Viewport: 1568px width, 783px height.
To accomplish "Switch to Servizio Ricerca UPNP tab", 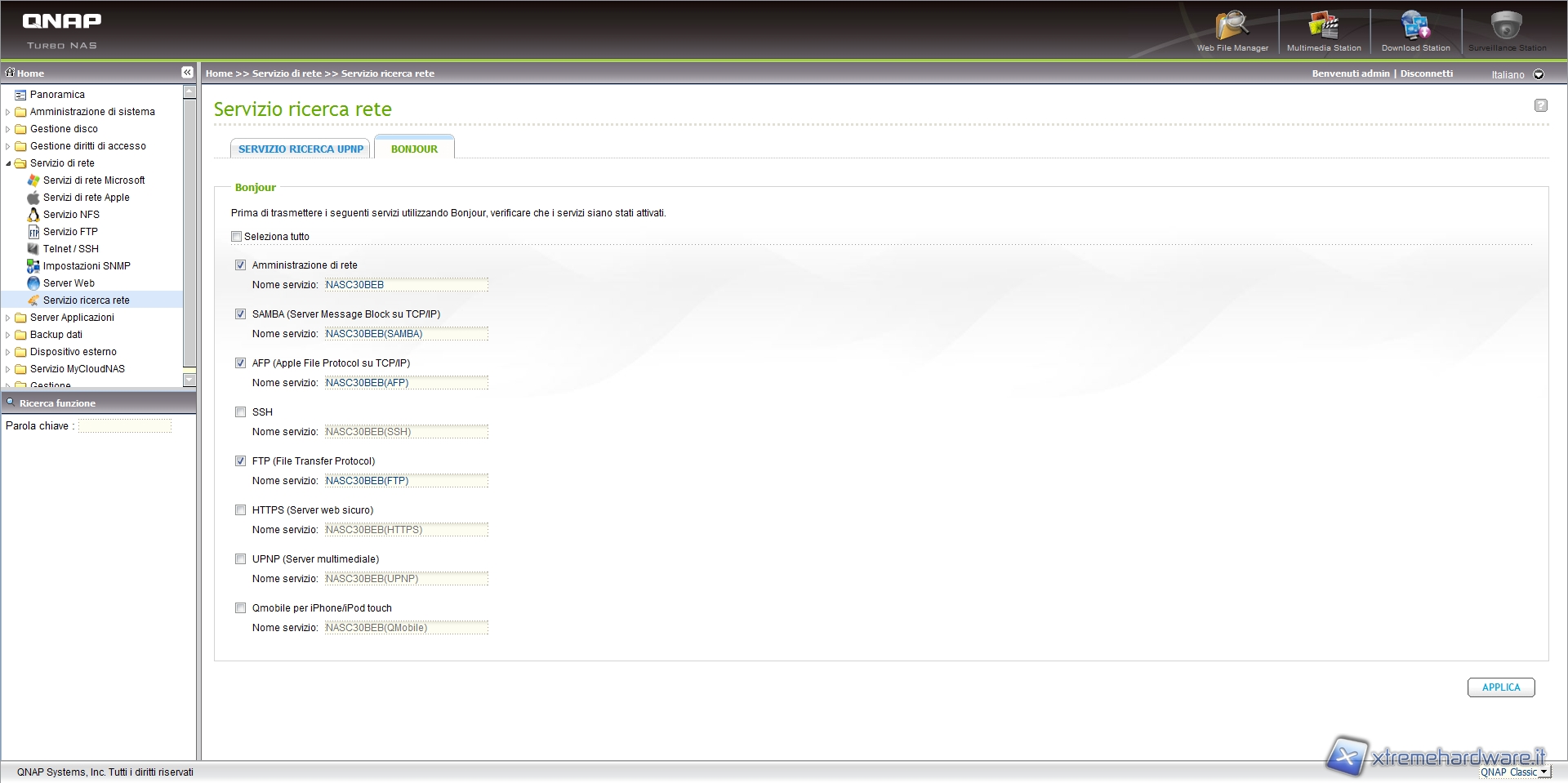I will pos(301,149).
